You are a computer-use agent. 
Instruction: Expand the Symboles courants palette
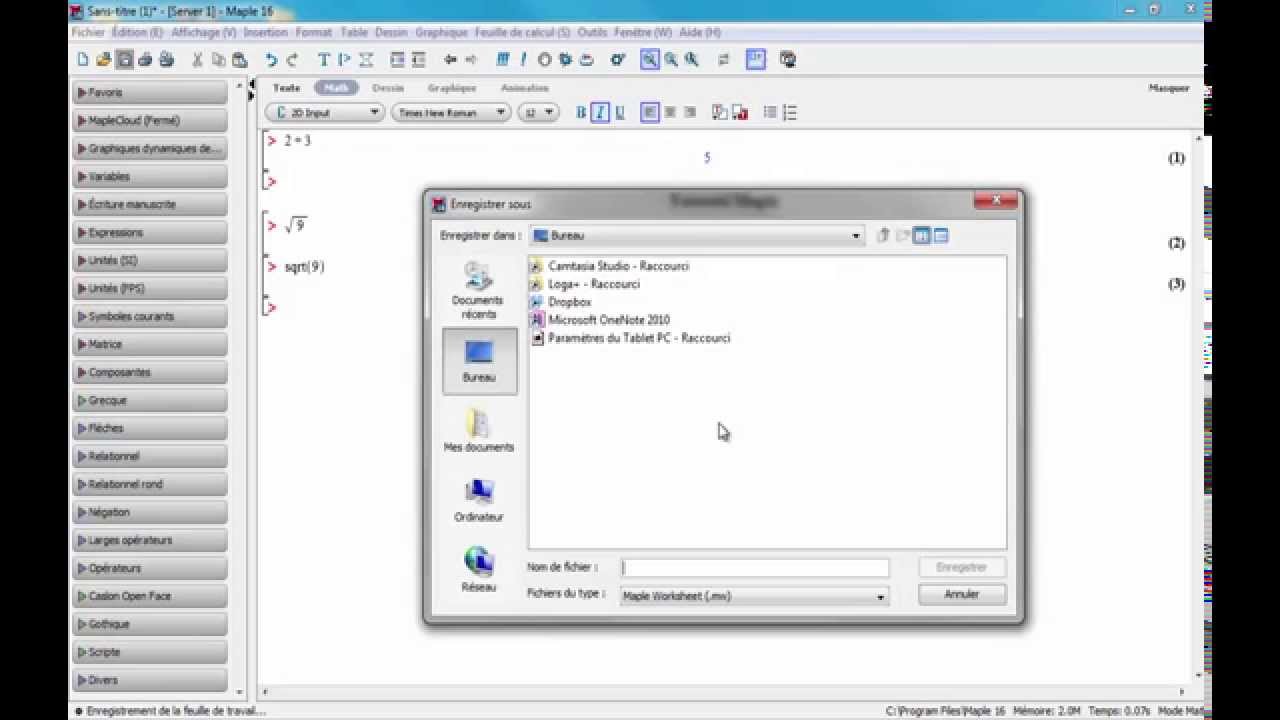(150, 317)
